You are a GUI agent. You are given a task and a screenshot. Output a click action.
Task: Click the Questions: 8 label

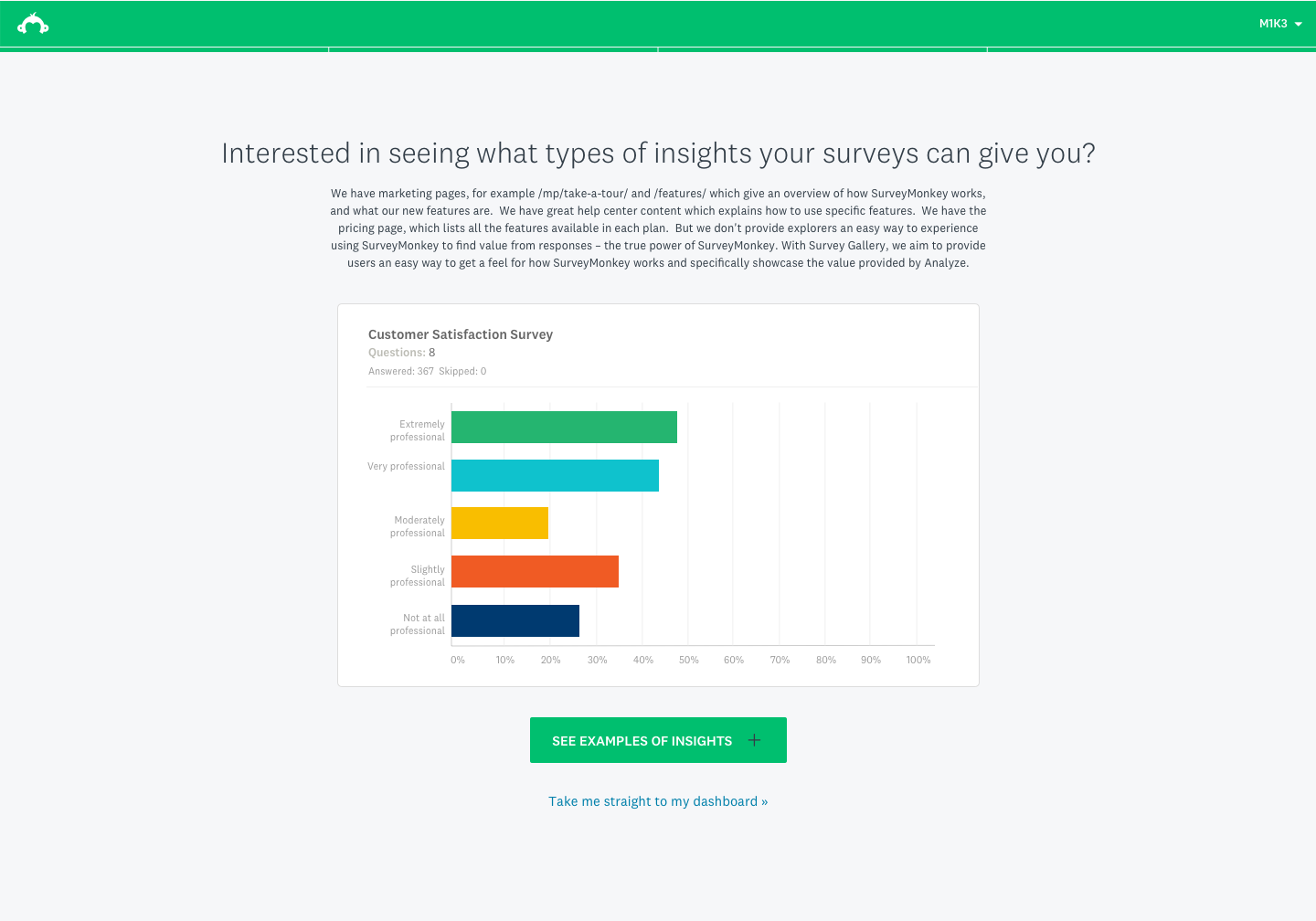402,353
